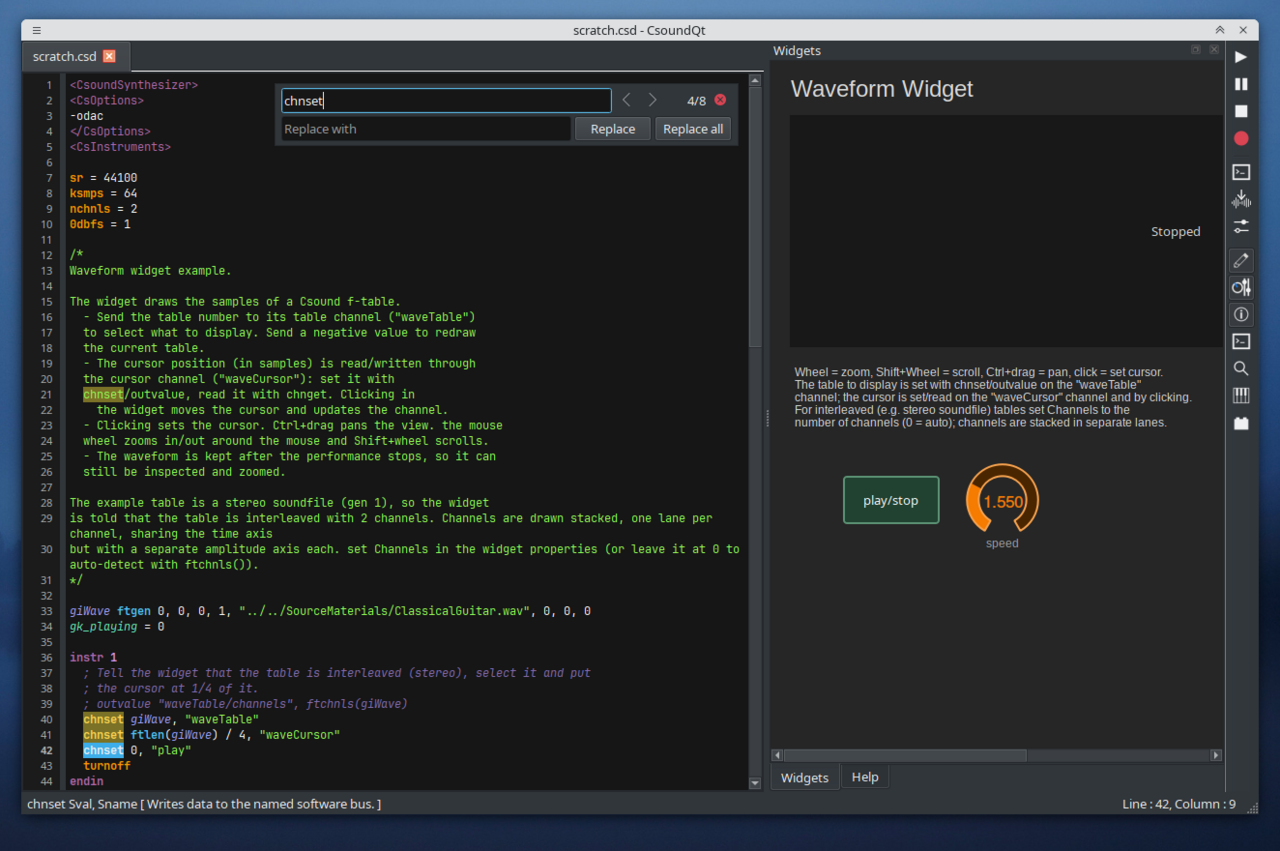Click the waveform display area

tap(1006, 231)
